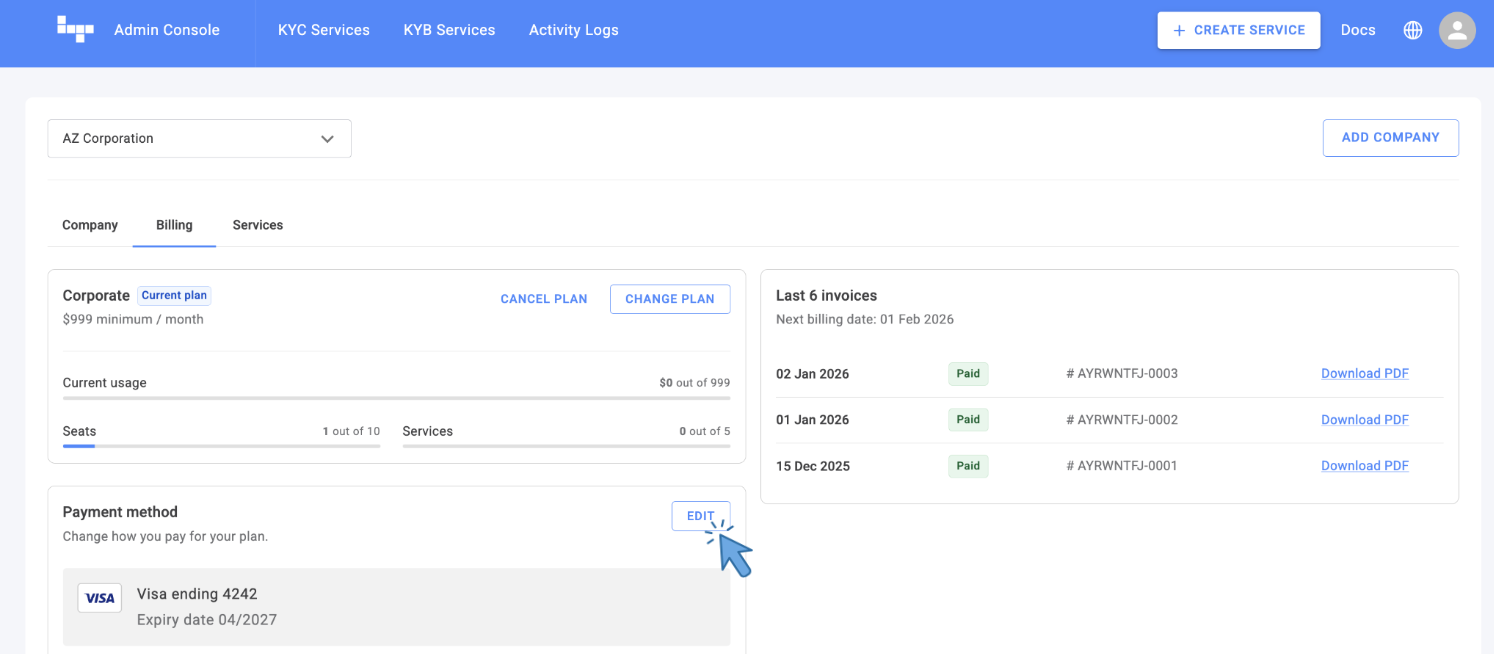The height and width of the screenshot is (654, 1494).
Task: Open the KYB Services menu
Action: [x=449, y=30]
